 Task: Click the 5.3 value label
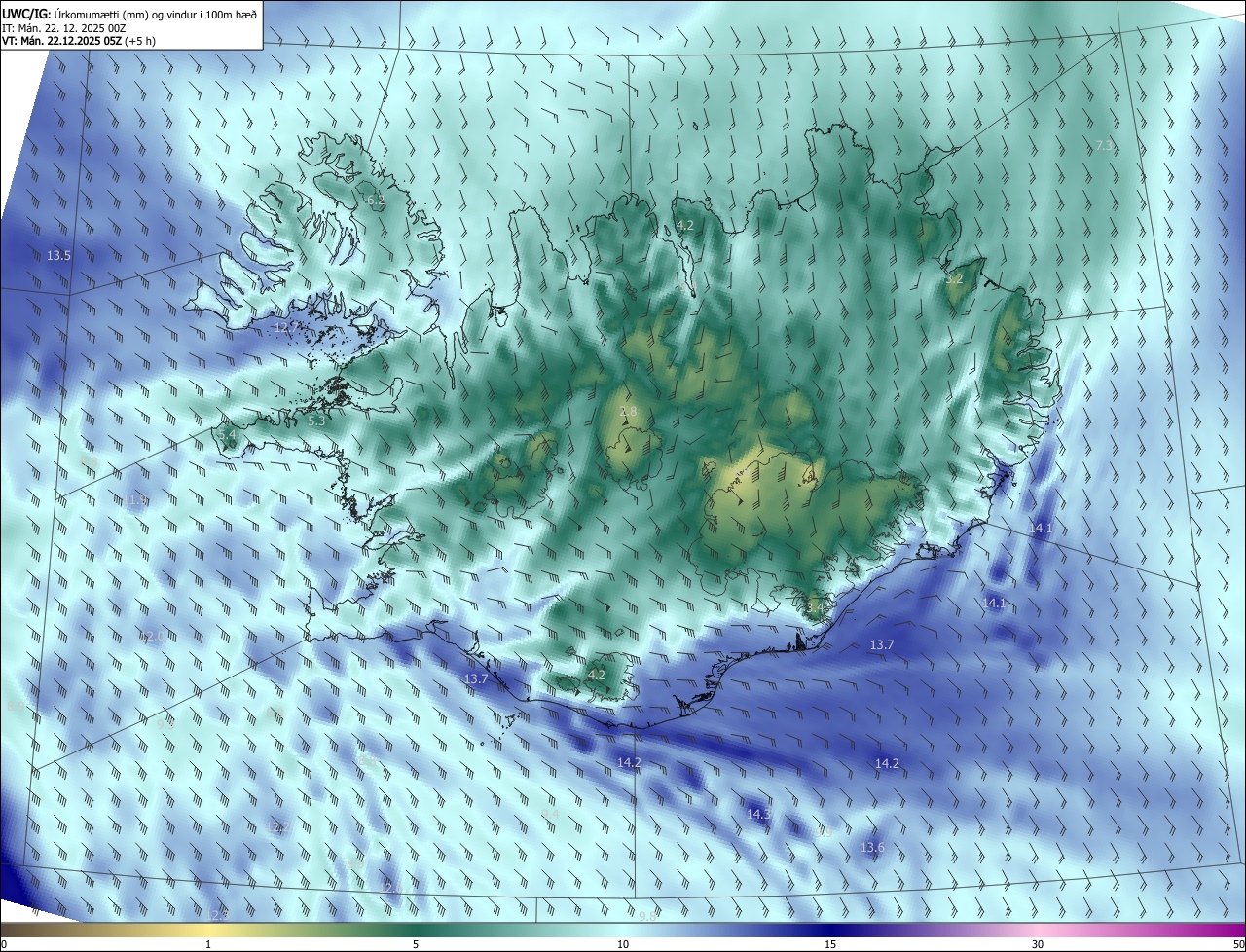(x=316, y=421)
